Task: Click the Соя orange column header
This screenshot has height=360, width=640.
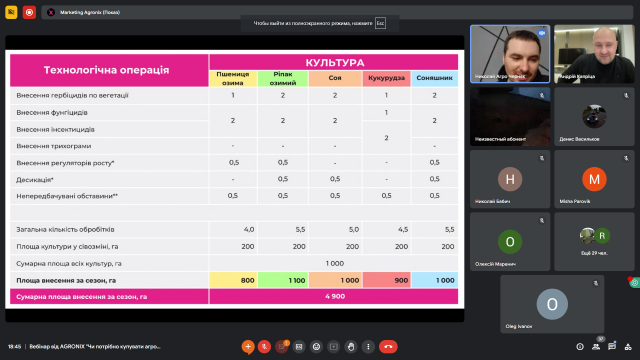Action: tap(335, 78)
